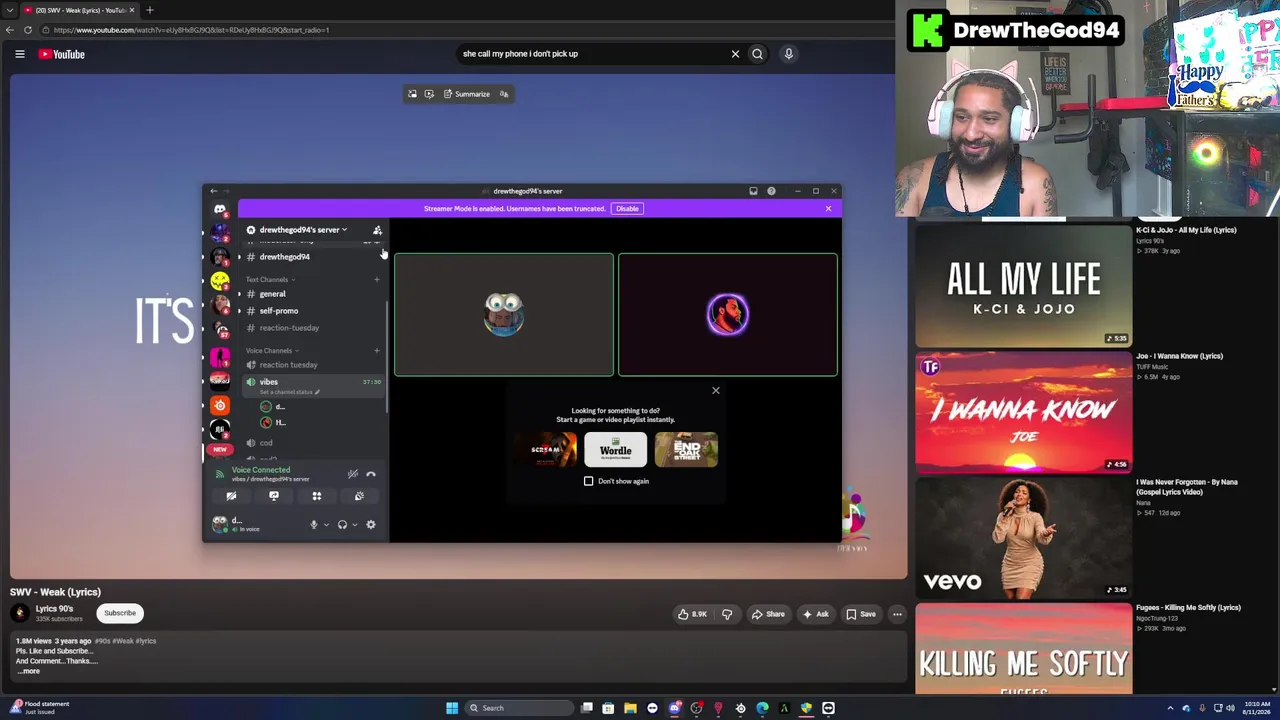Open headphone output options arrow
Image resolution: width=1280 pixels, height=720 pixels.
tap(354, 524)
